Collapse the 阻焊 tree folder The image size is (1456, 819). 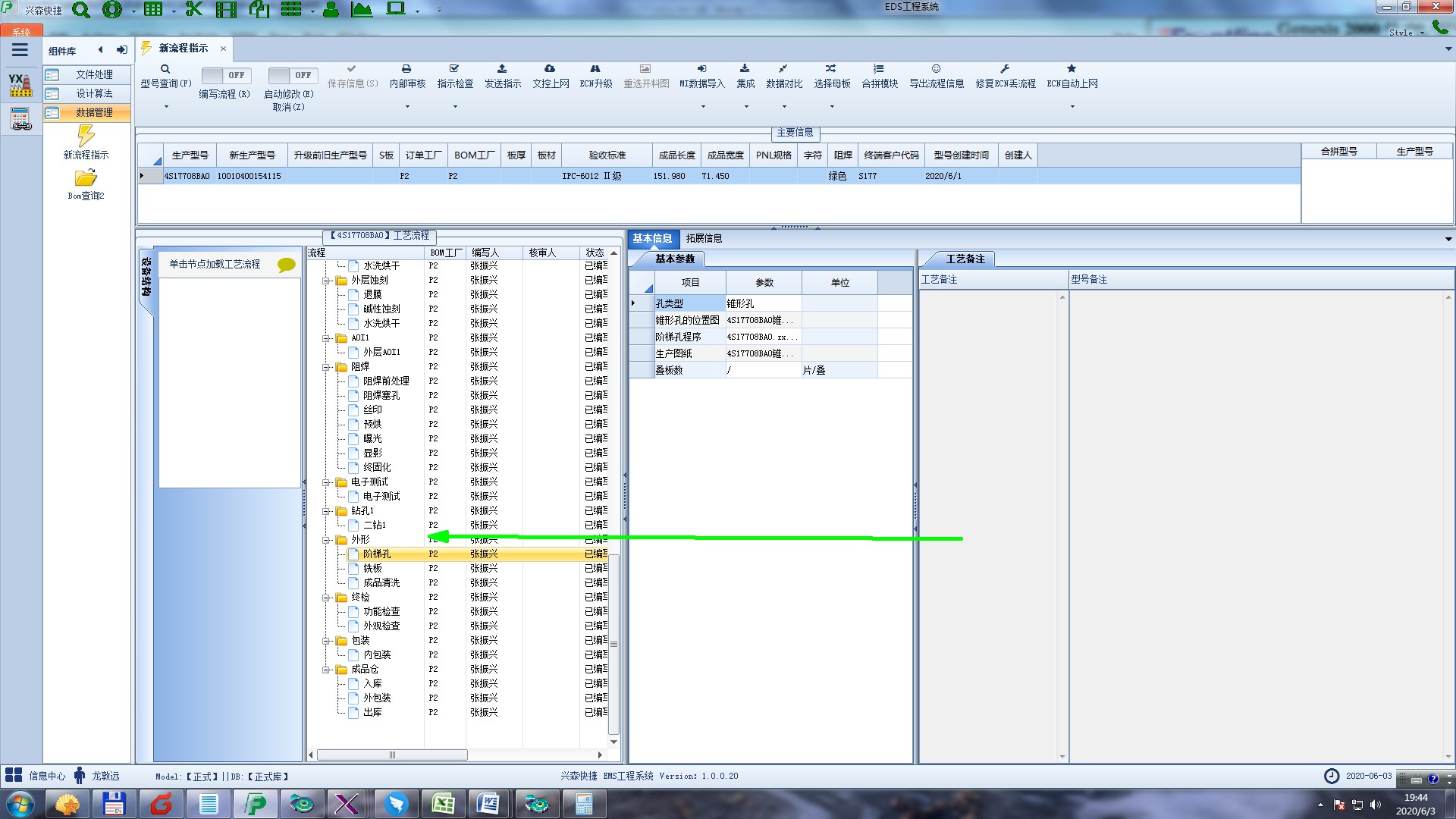tap(327, 367)
